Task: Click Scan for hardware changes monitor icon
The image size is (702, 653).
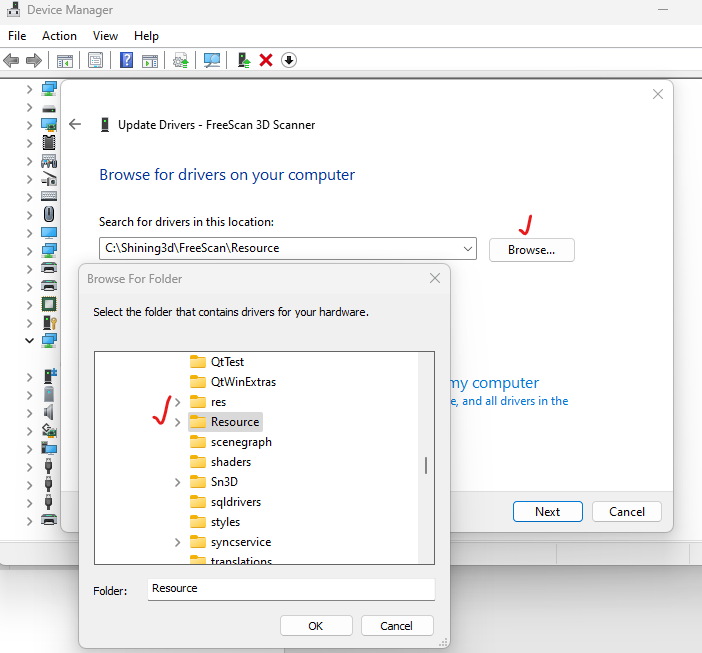Action: pyautogui.click(x=212, y=60)
